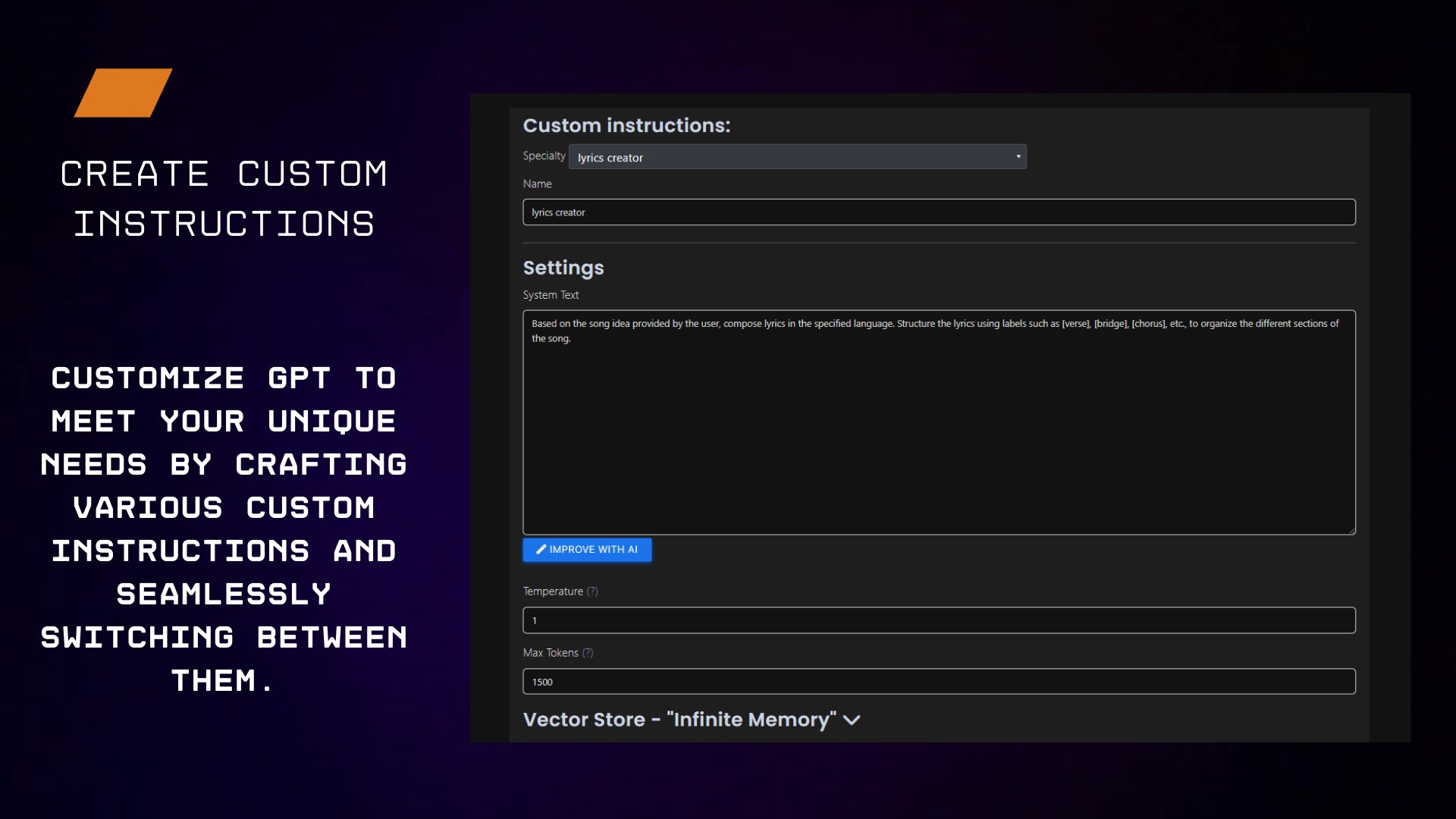The image size is (1456, 819).
Task: Click the small arrow inside Specialty combo box
Action: point(1018,157)
